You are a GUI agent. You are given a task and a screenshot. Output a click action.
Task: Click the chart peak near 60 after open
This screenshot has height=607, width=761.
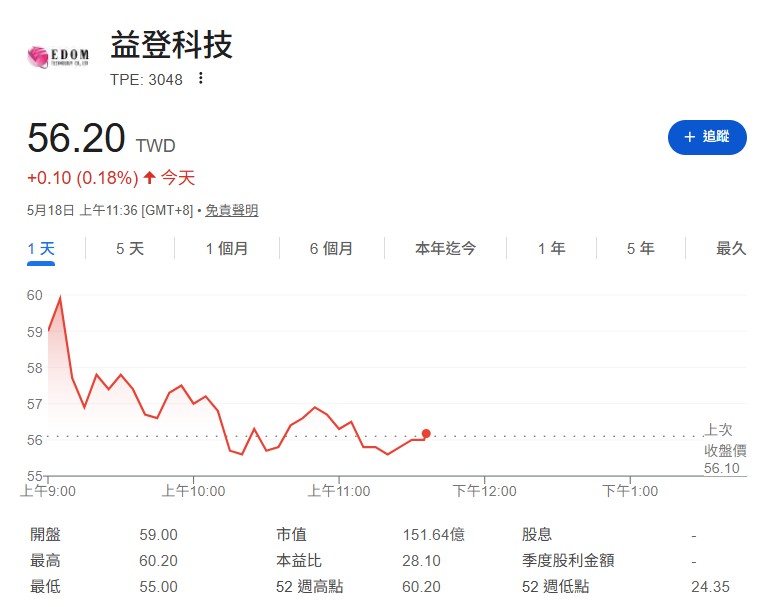pyautogui.click(x=60, y=297)
